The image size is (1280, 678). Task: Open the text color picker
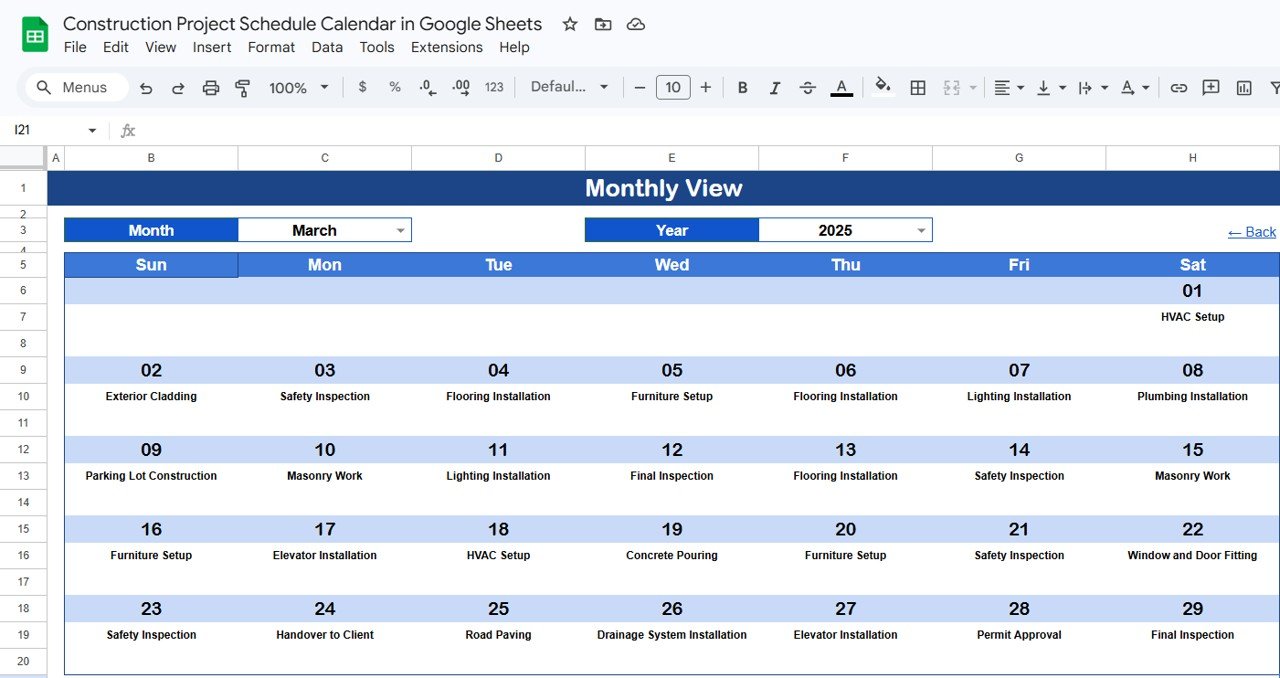point(841,87)
